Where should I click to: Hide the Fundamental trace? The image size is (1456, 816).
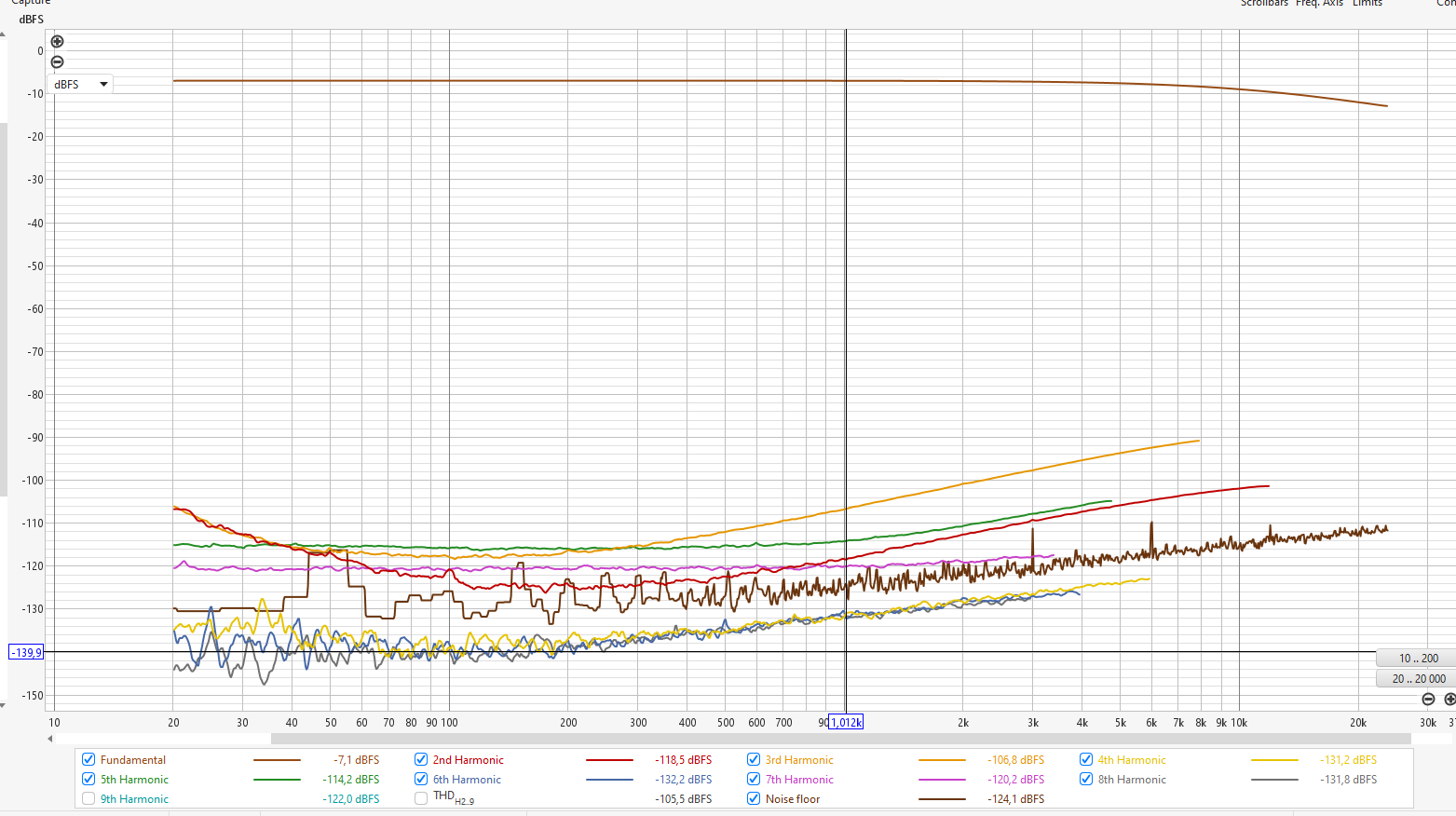coord(88,759)
